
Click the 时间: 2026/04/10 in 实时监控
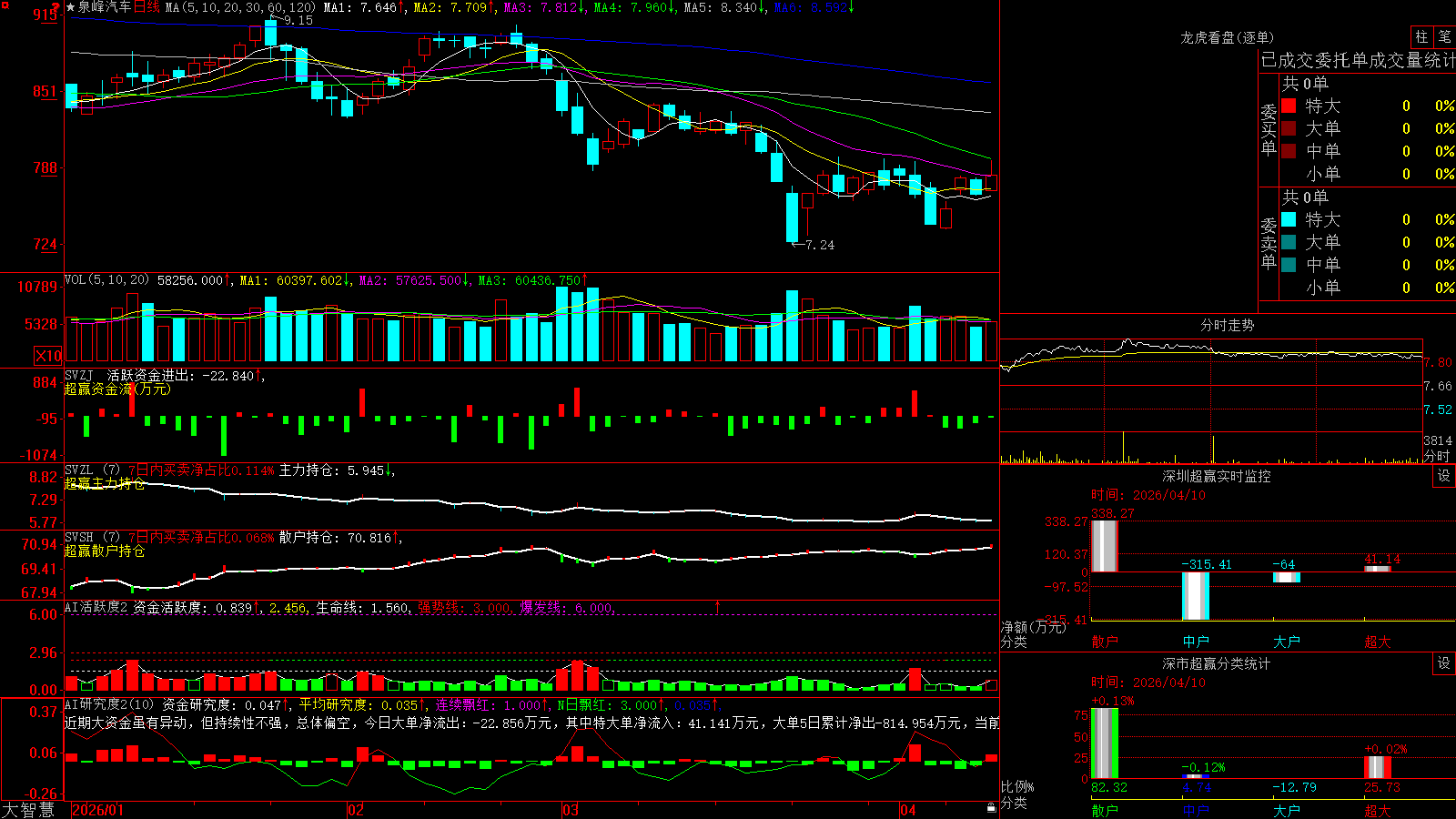tap(1148, 495)
